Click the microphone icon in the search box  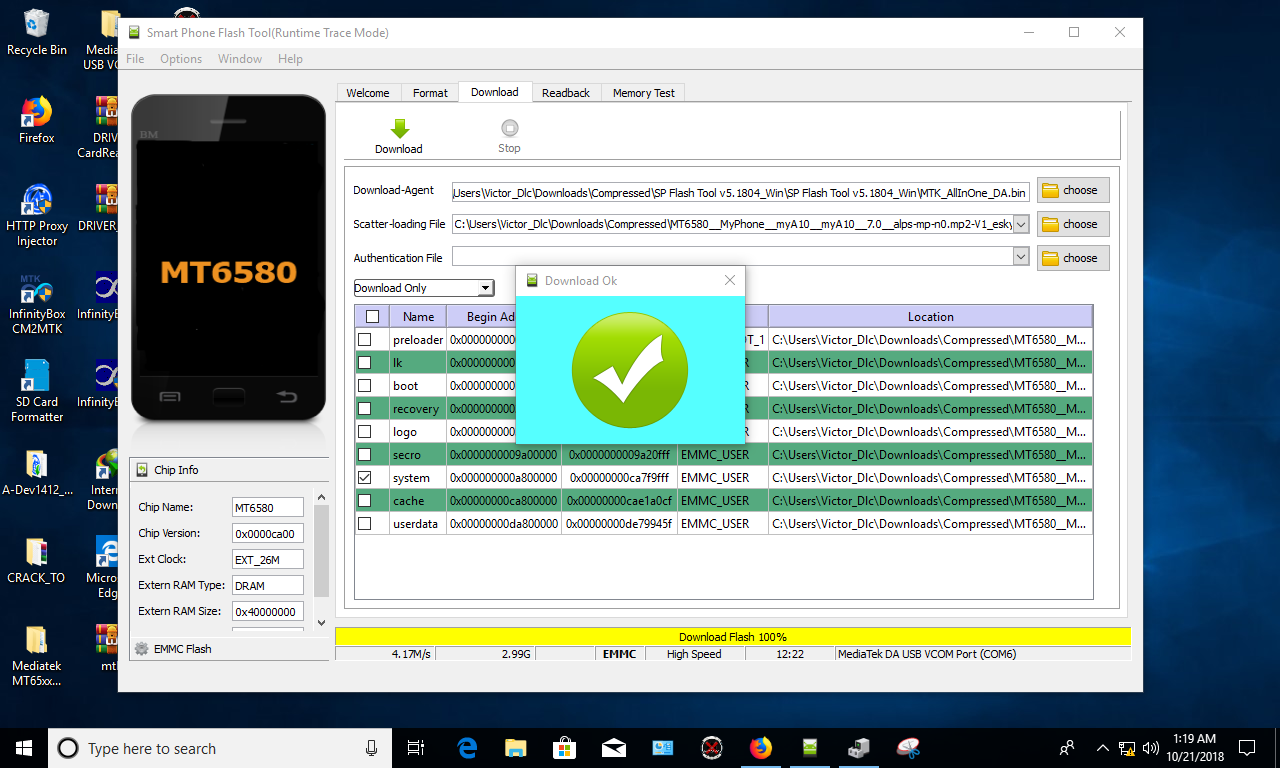(372, 748)
